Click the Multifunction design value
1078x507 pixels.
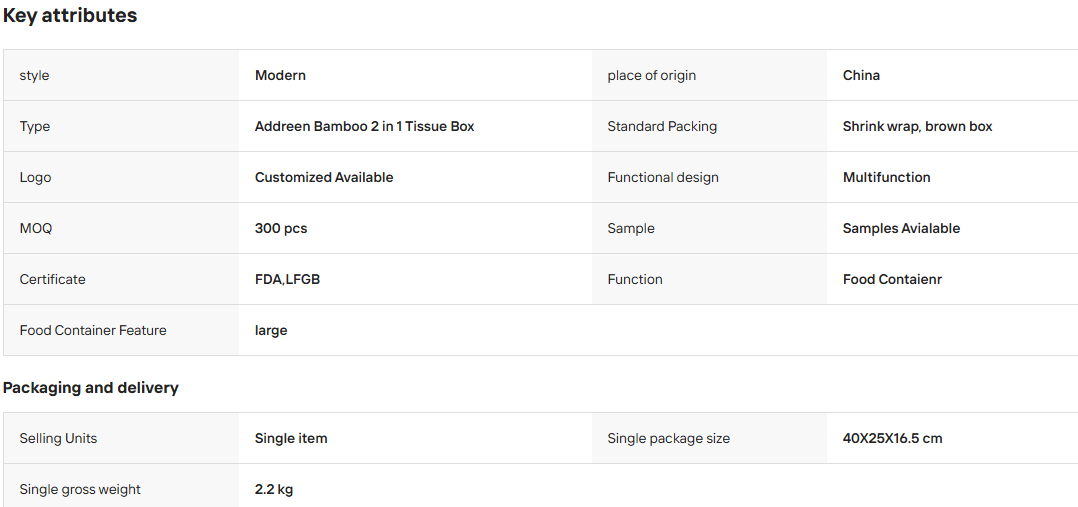pos(887,177)
